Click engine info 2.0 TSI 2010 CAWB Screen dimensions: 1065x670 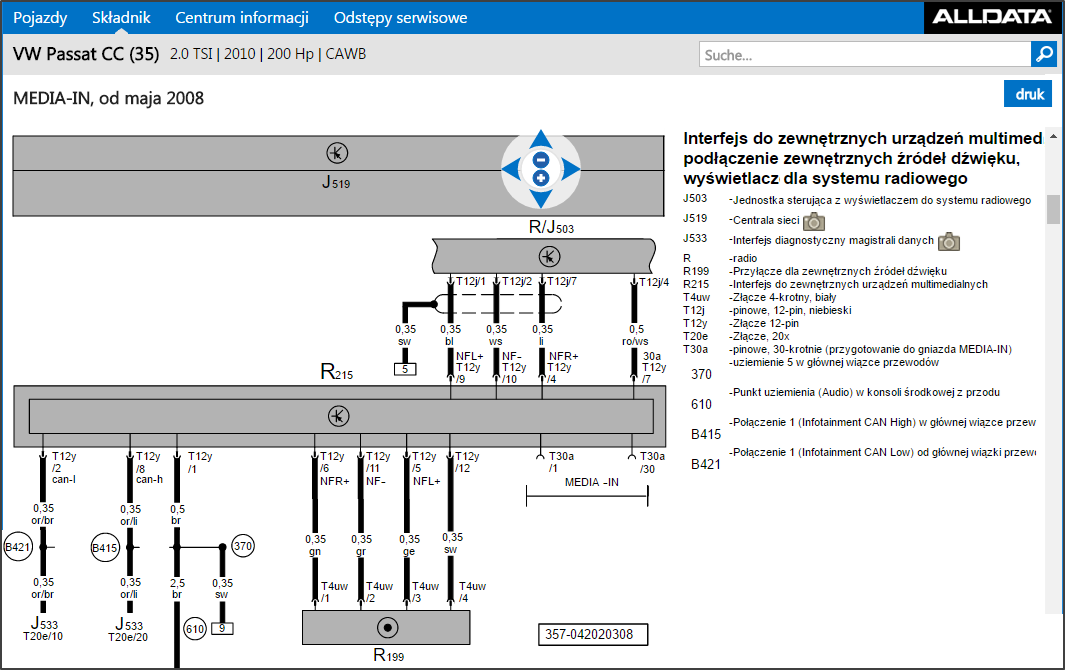click(268, 54)
